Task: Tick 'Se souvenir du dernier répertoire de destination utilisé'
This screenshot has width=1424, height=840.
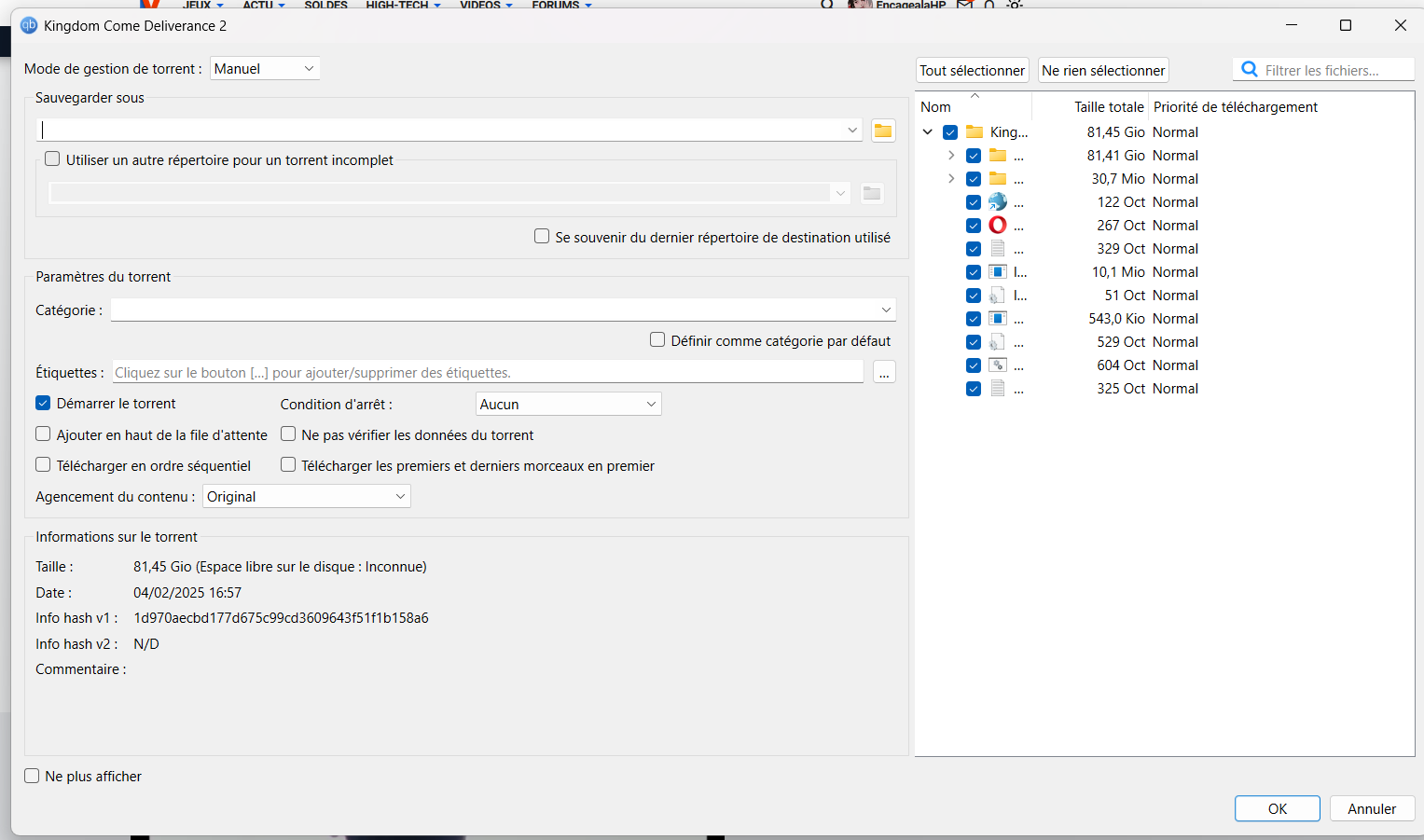Action: 542,236
